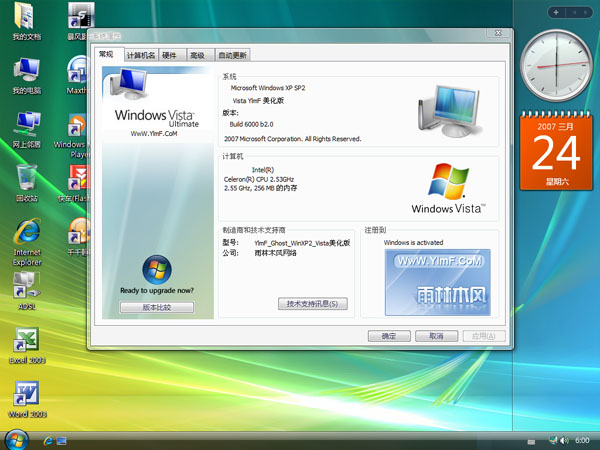Click the WwW.YlmF.CoM text under Vista Ultimate
600x450 pixels.
(154, 134)
